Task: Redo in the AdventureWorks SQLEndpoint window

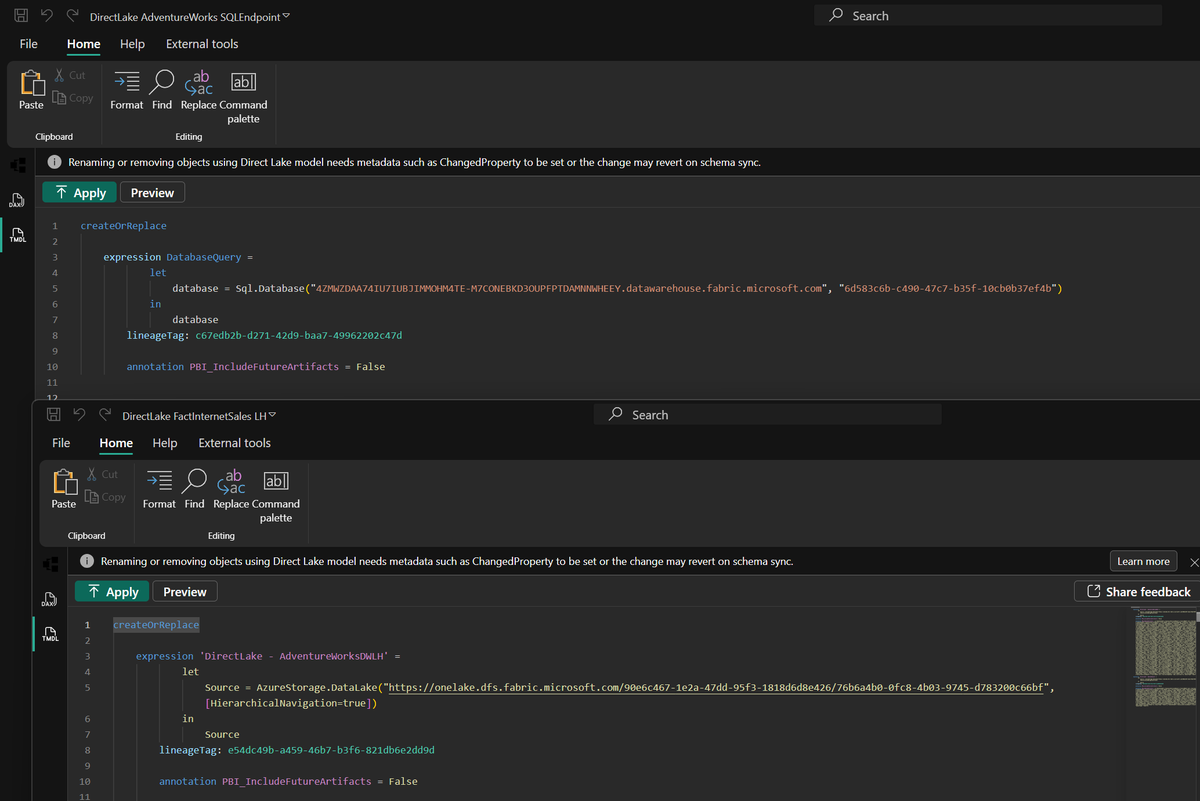Action: (71, 16)
